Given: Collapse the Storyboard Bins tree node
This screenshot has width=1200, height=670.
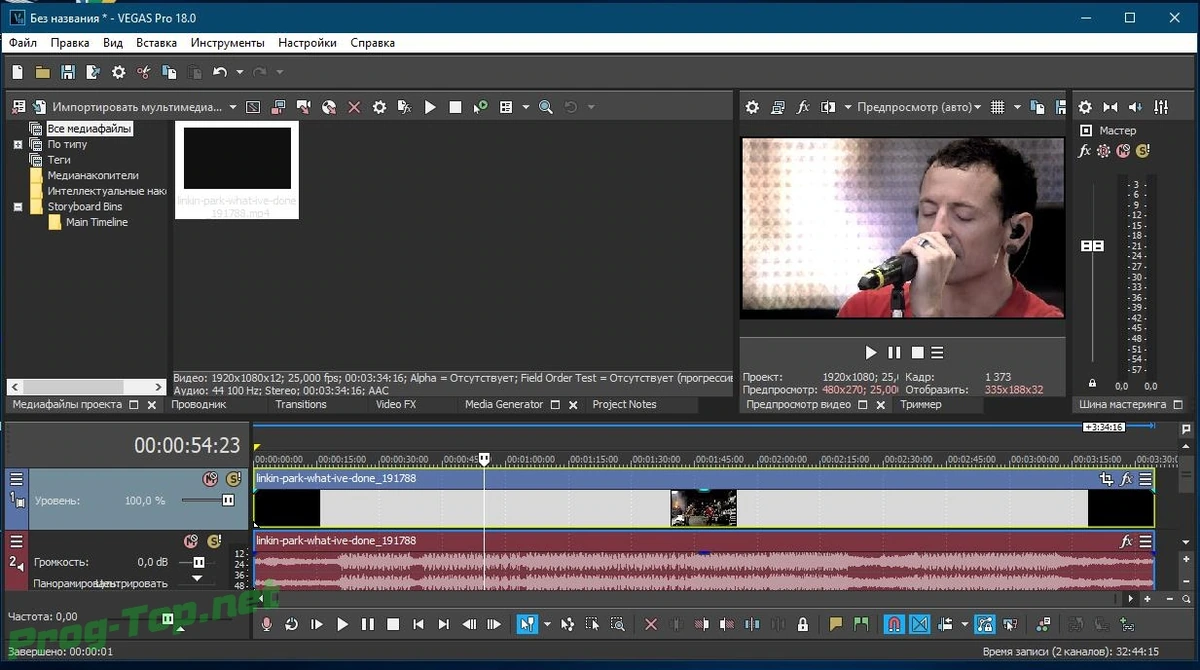Looking at the screenshot, I should (x=18, y=207).
